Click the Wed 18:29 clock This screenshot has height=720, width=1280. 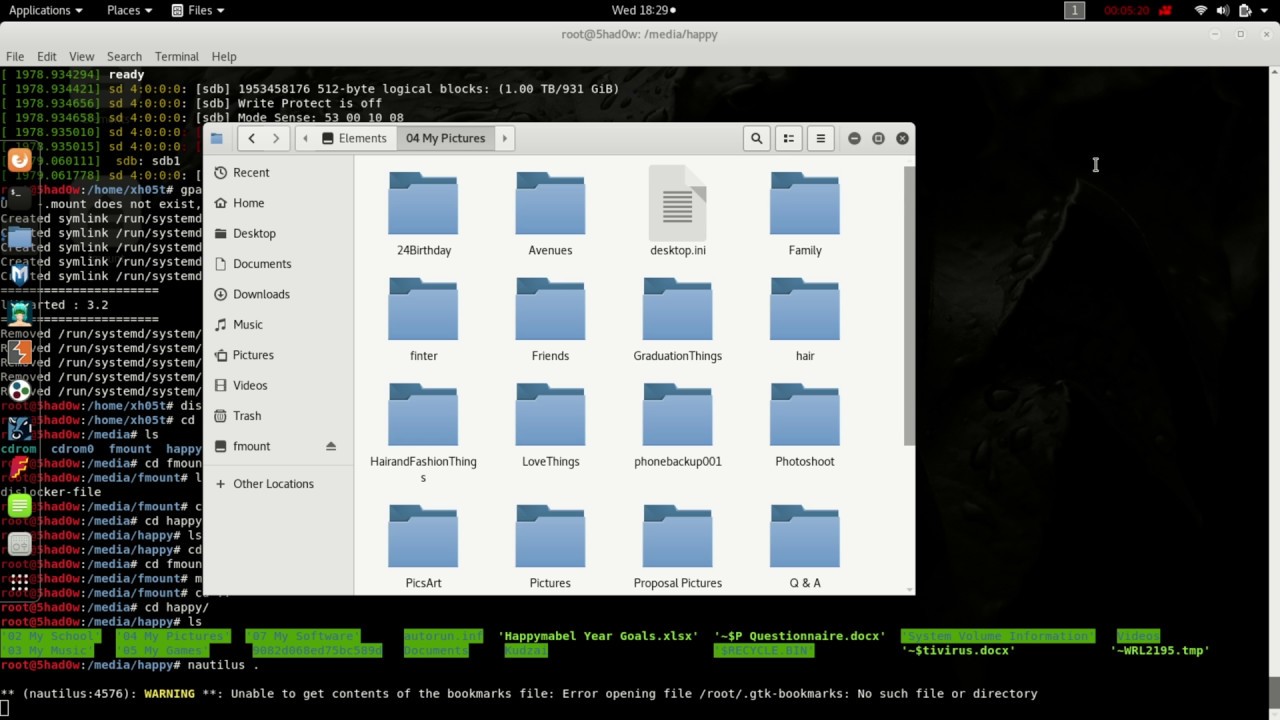643,10
